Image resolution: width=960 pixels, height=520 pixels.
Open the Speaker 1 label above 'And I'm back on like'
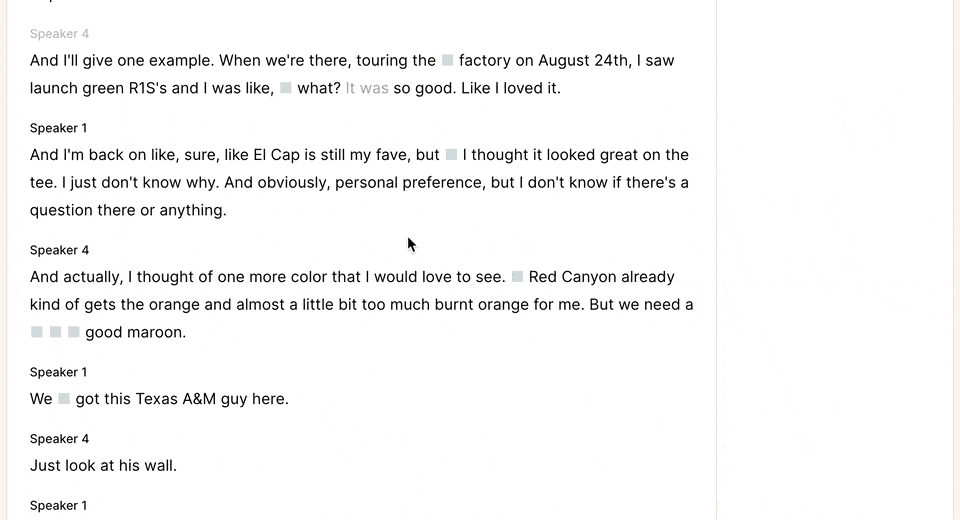coord(58,128)
